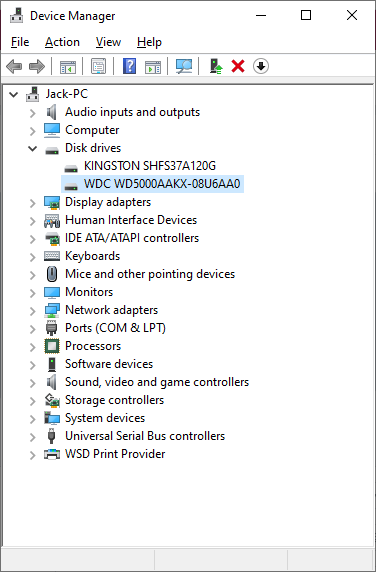The height and width of the screenshot is (572, 376).
Task: Show/hide console tree toolbar icon
Action: [x=68, y=66]
